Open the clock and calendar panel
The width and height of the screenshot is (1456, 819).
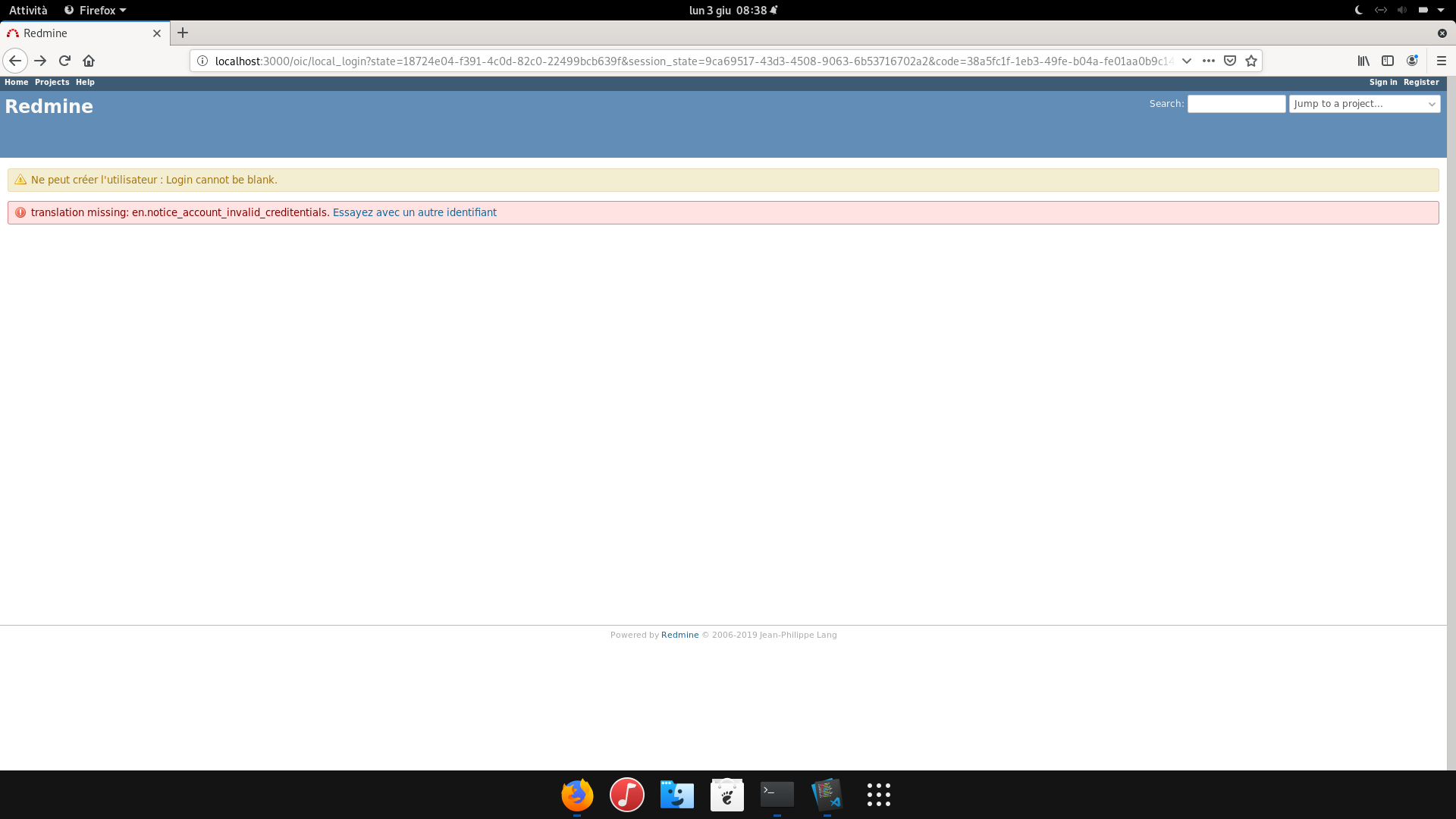(x=733, y=10)
